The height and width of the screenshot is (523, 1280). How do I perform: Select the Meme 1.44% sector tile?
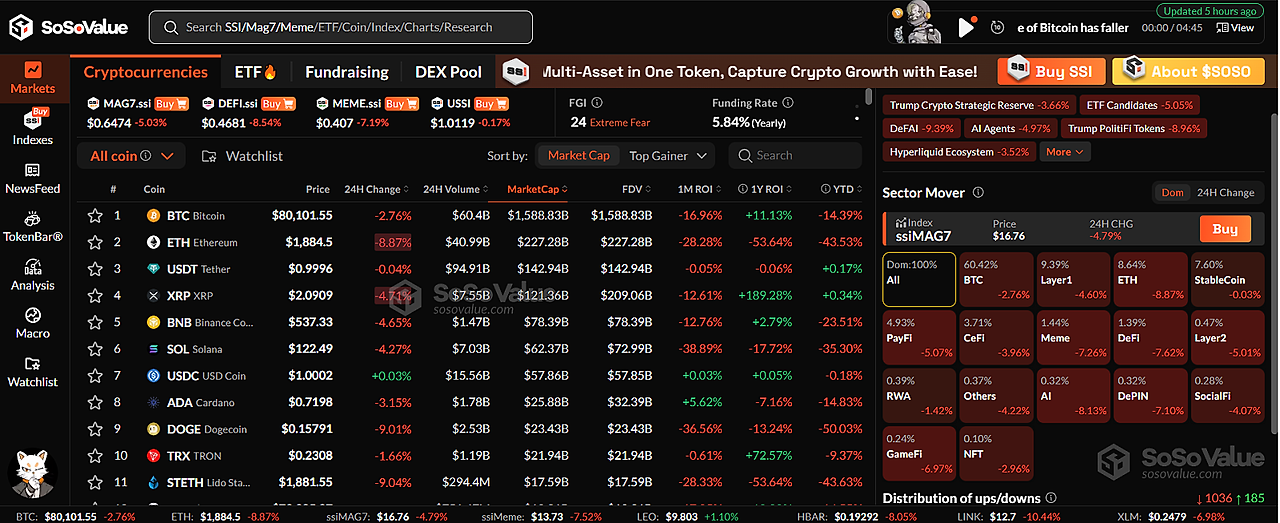tap(1073, 336)
